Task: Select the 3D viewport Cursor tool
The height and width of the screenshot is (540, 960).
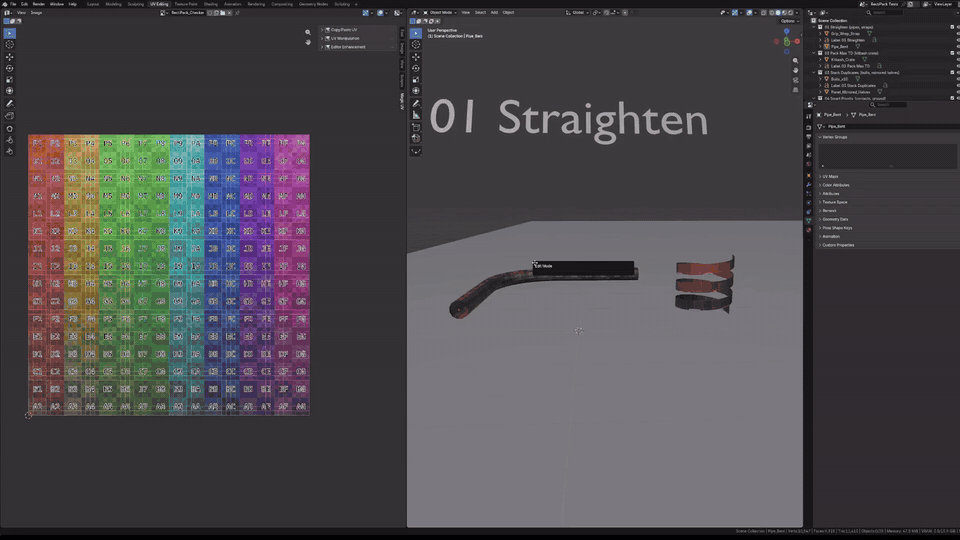Action: coord(416,45)
